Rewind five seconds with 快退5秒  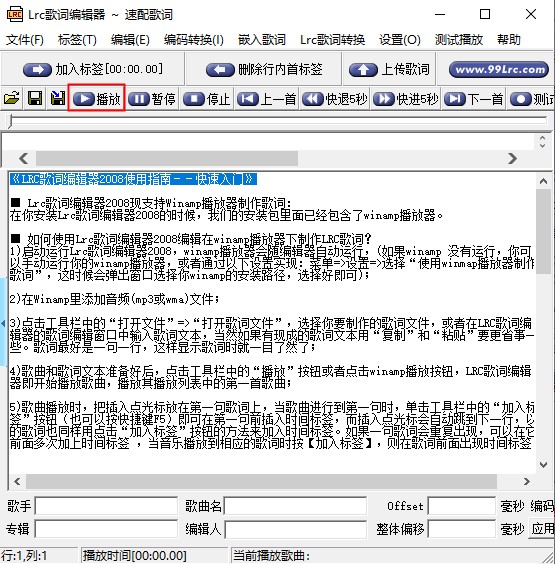tap(335, 99)
